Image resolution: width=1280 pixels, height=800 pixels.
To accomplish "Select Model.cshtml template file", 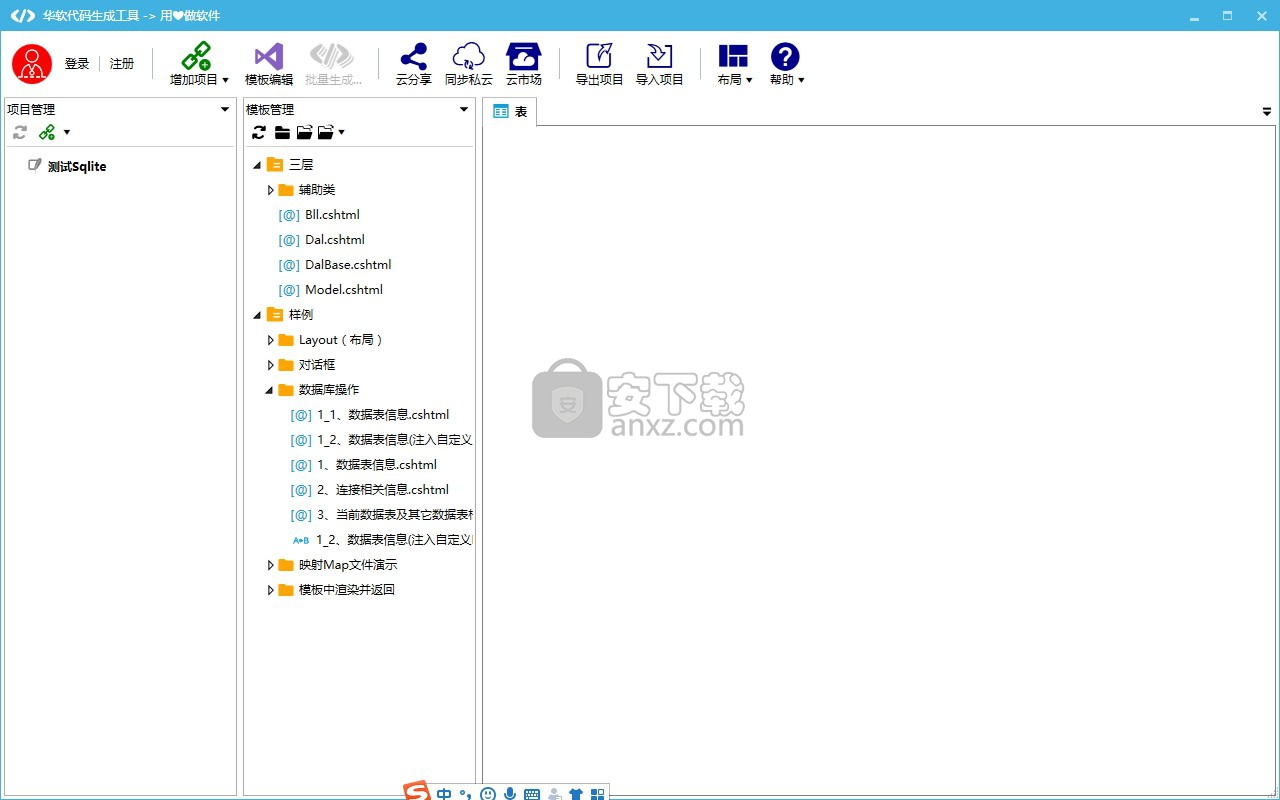I will pos(343,290).
